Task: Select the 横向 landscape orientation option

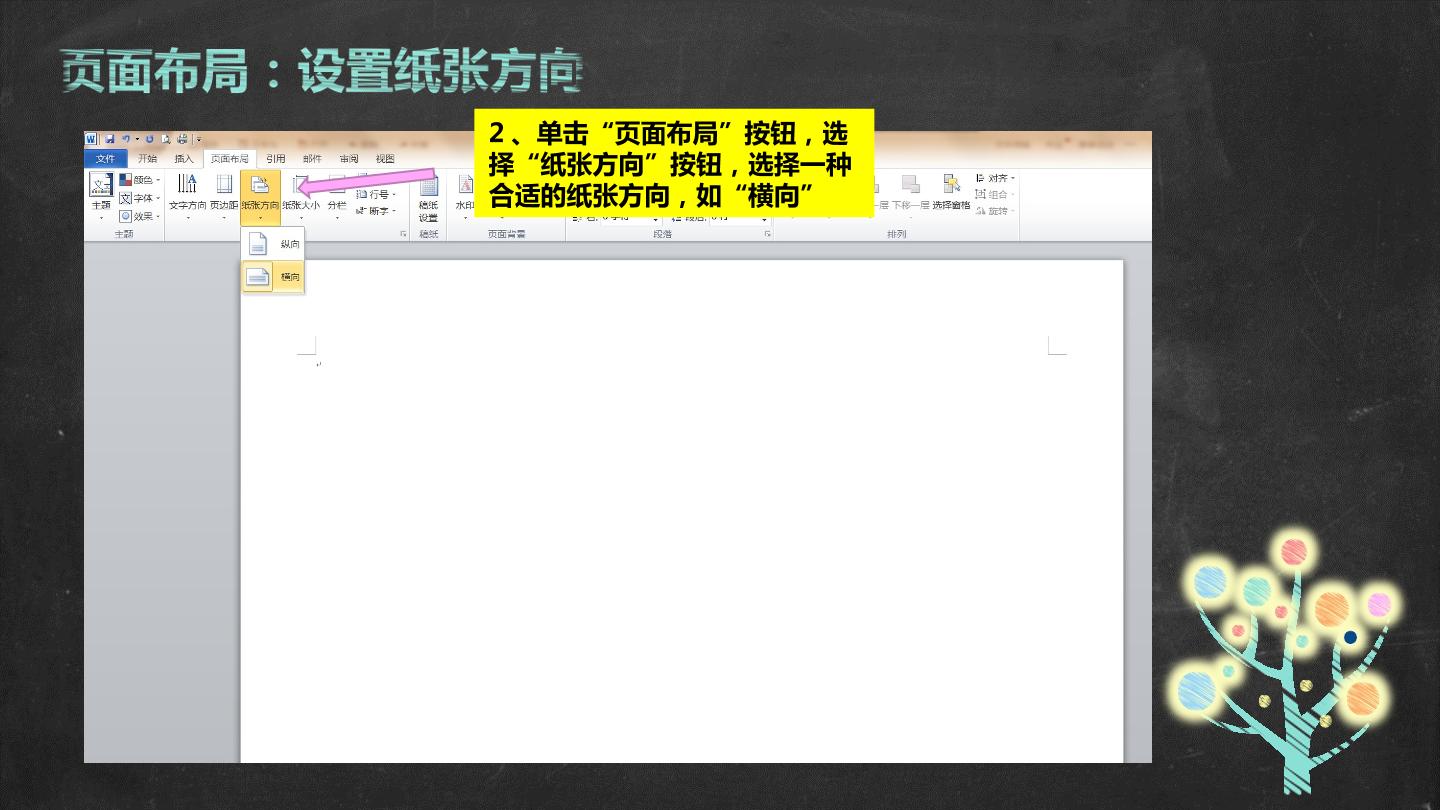Action: pyautogui.click(x=273, y=277)
